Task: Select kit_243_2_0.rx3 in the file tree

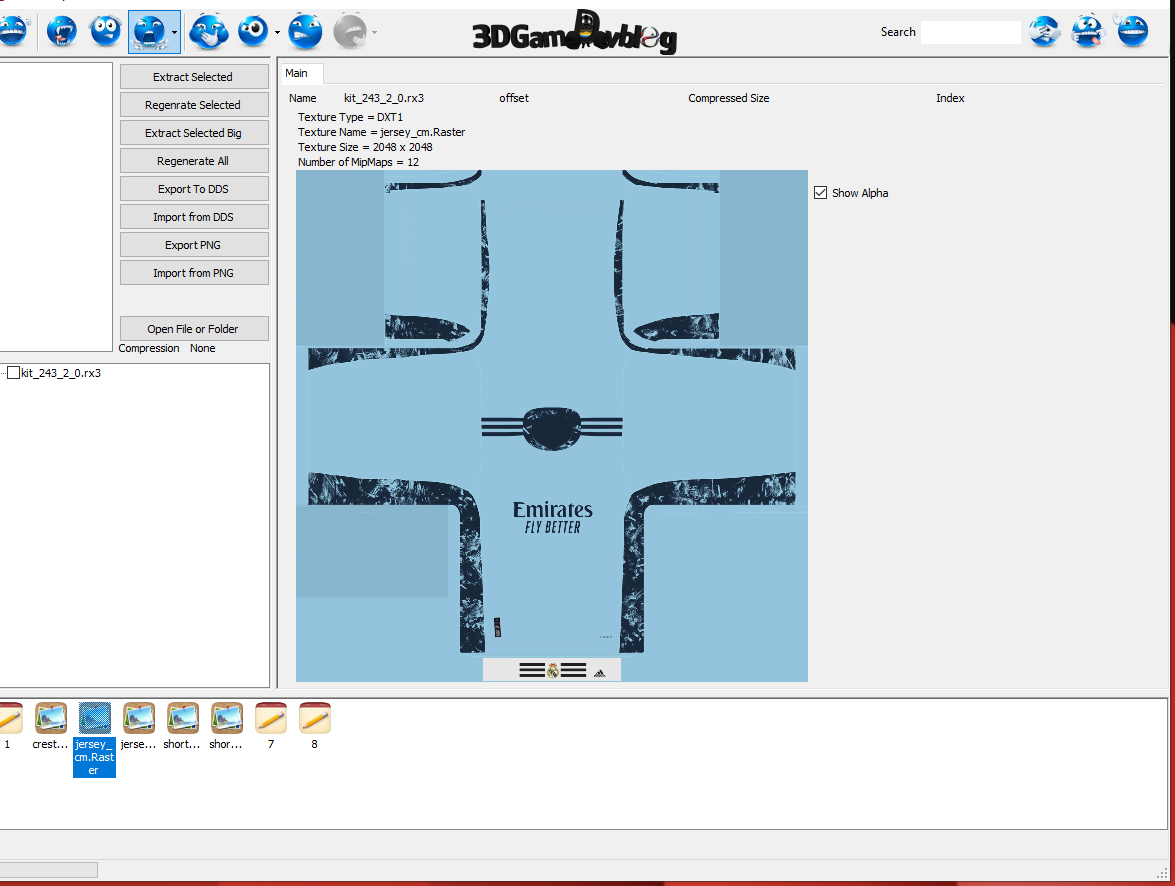Action: [61, 373]
